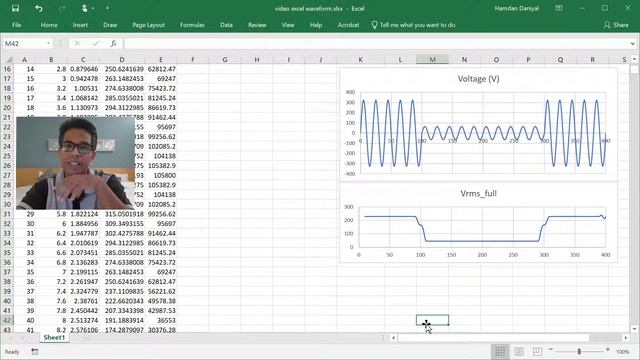
Task: Expand the formula bar with the chevron
Action: click(x=632, y=43)
